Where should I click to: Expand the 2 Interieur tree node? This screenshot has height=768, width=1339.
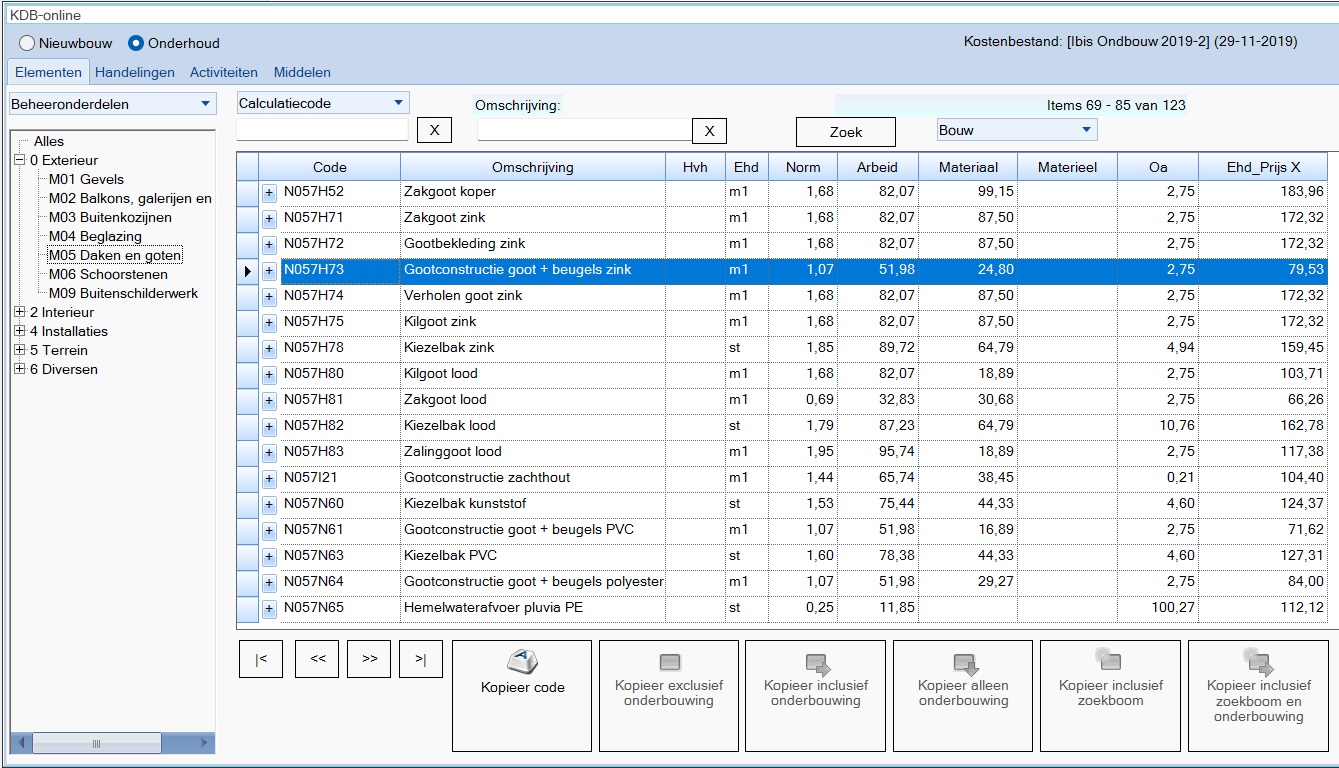20,312
